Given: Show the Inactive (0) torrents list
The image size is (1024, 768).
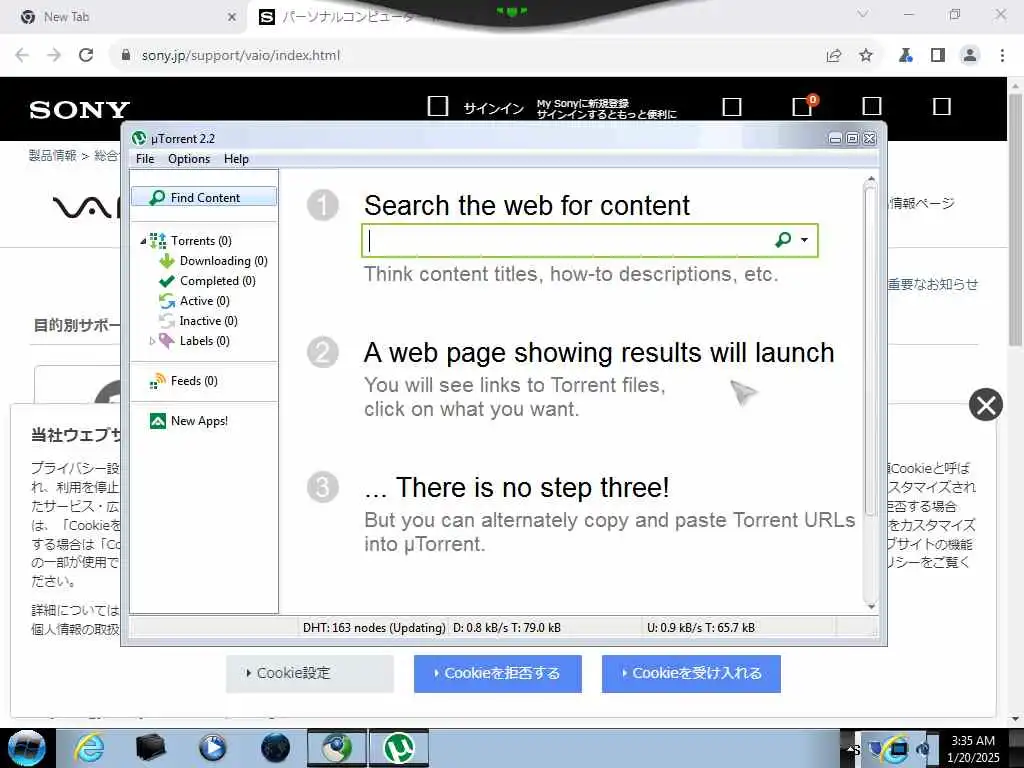Looking at the screenshot, I should [208, 321].
